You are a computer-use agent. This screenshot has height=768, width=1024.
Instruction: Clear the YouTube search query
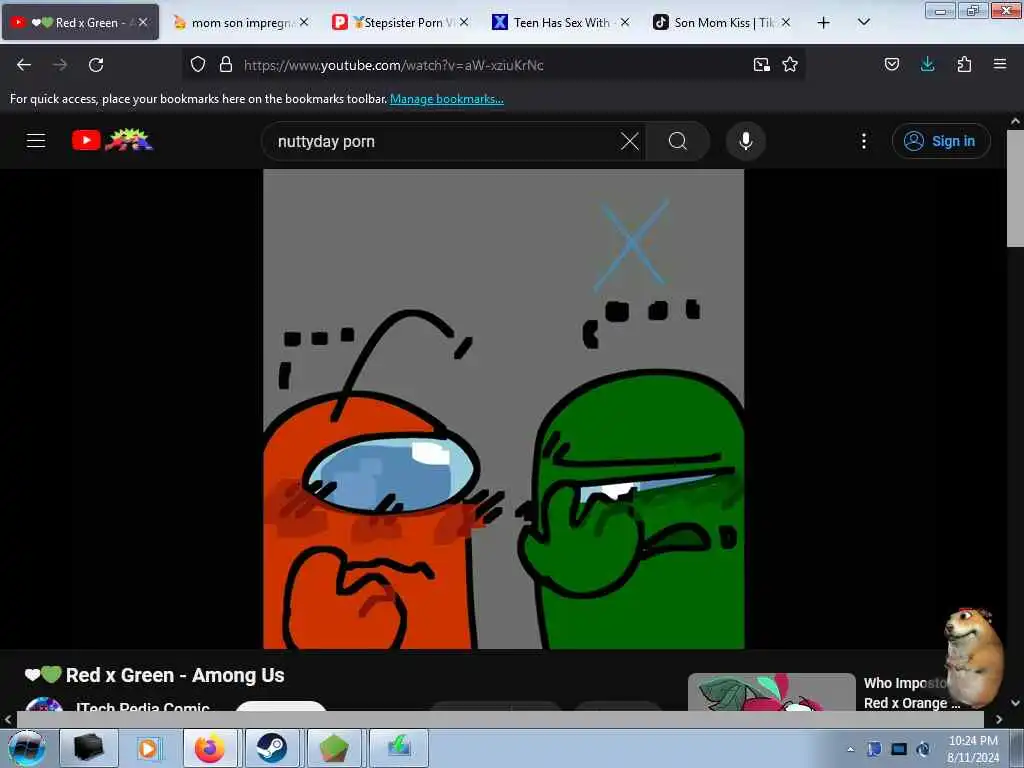(x=630, y=141)
